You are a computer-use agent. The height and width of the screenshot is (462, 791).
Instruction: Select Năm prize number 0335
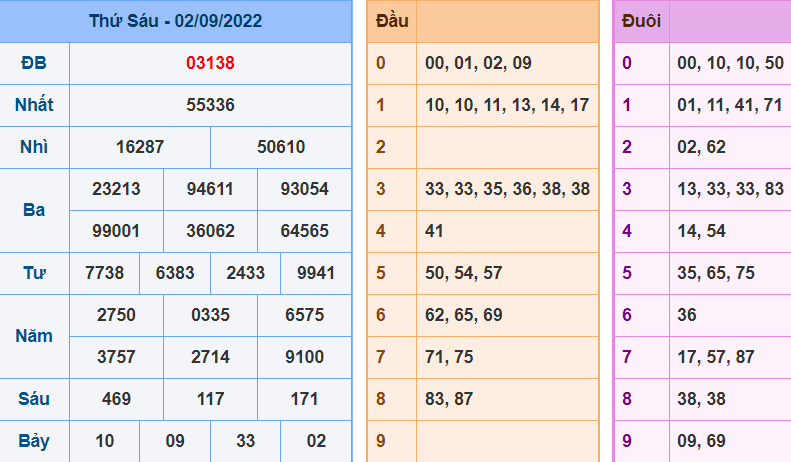[210, 315]
